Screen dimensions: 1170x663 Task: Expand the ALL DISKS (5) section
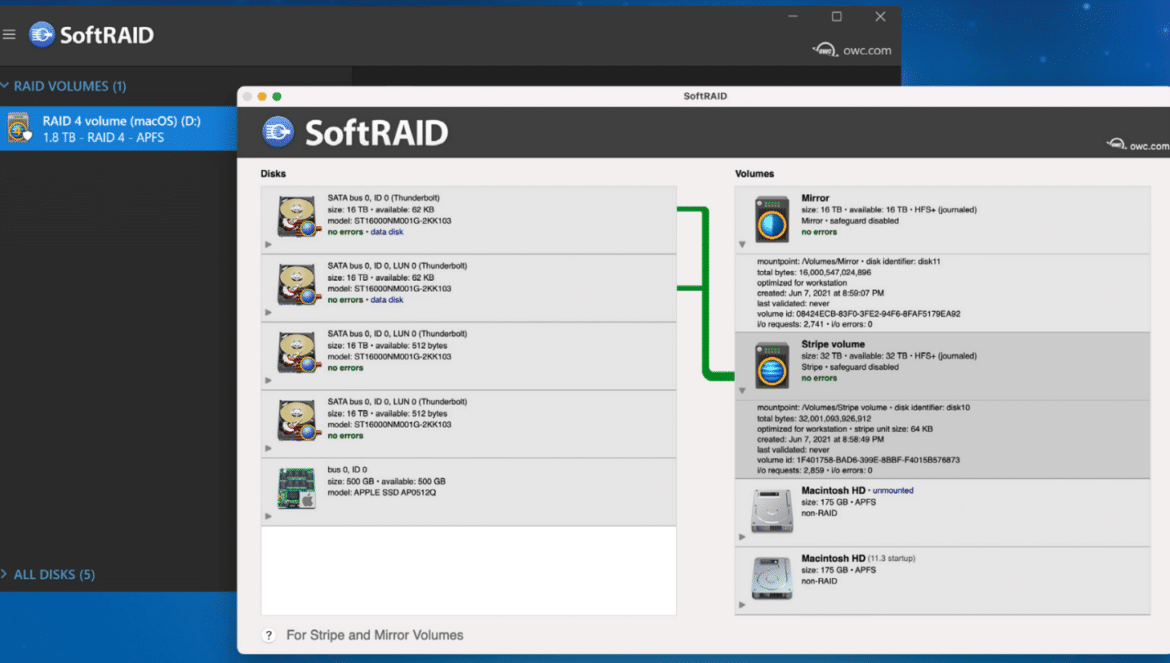pyautogui.click(x=4, y=574)
